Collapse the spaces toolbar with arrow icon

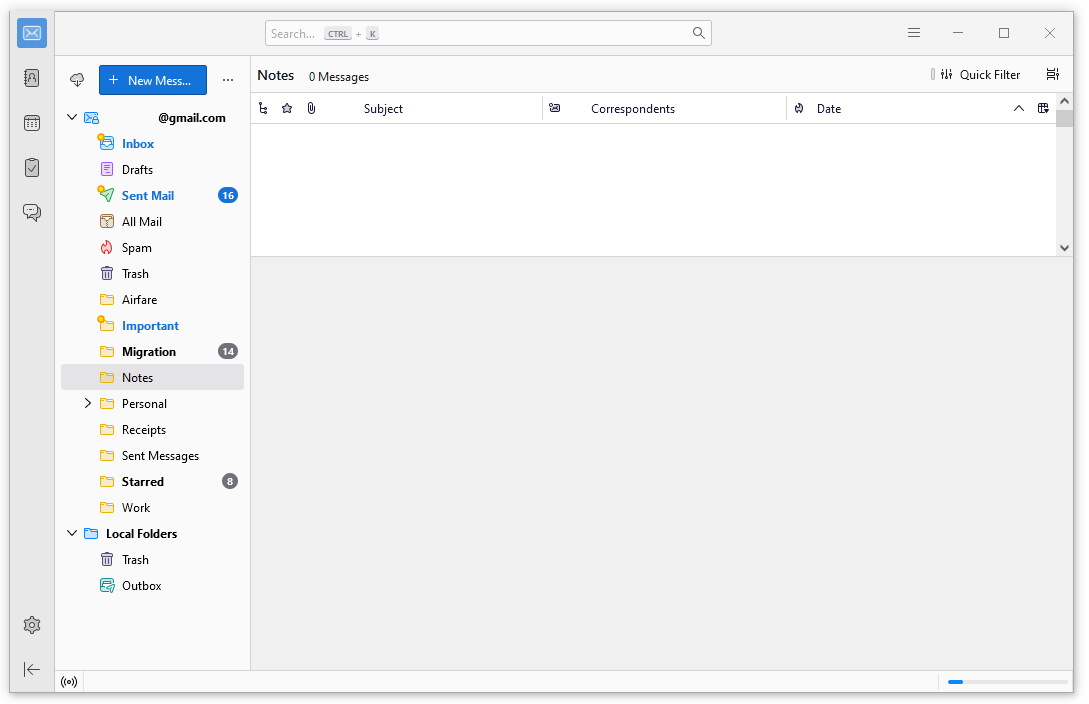(x=32, y=669)
